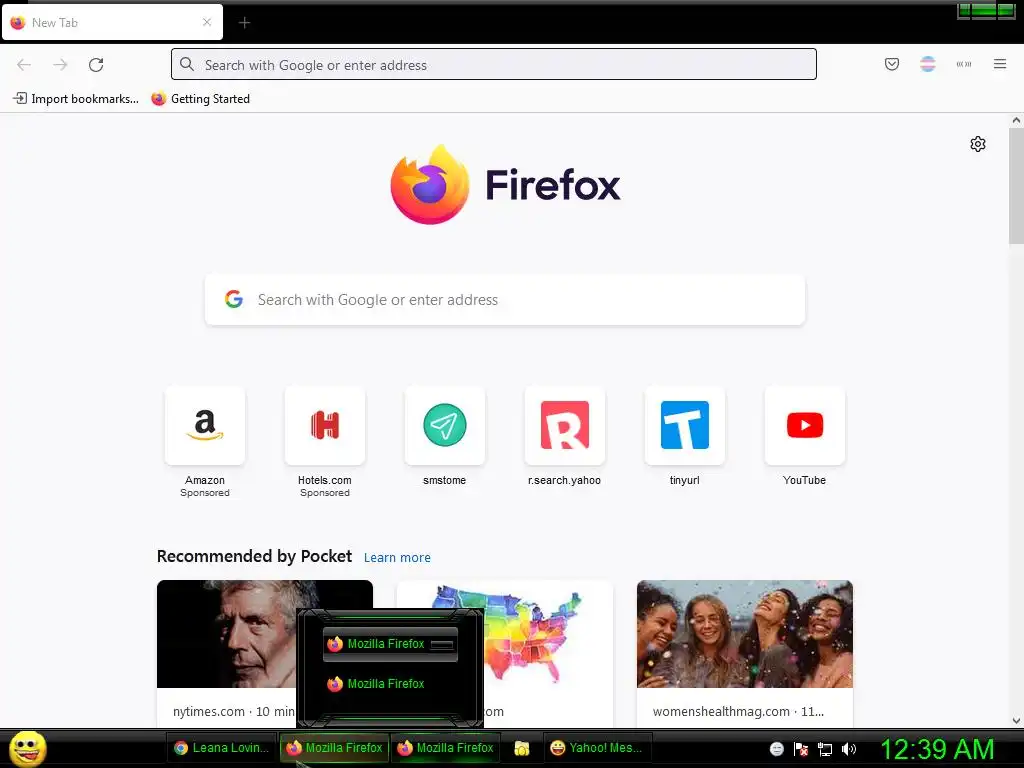This screenshot has height=768, width=1024.
Task: Open the Firefox account avatar menu
Action: click(x=927, y=64)
